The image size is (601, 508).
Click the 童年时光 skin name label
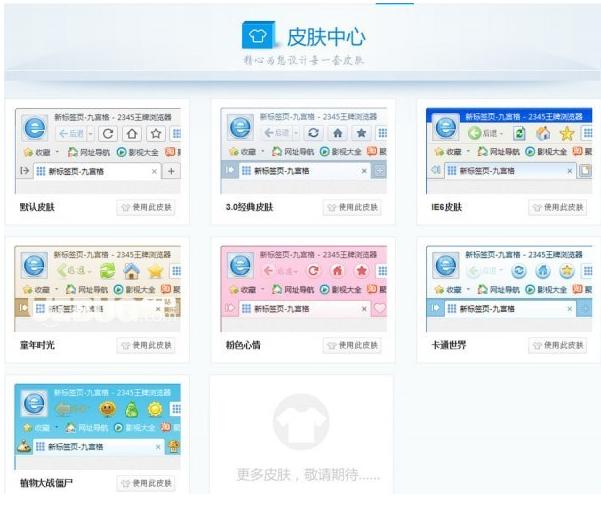point(37,345)
